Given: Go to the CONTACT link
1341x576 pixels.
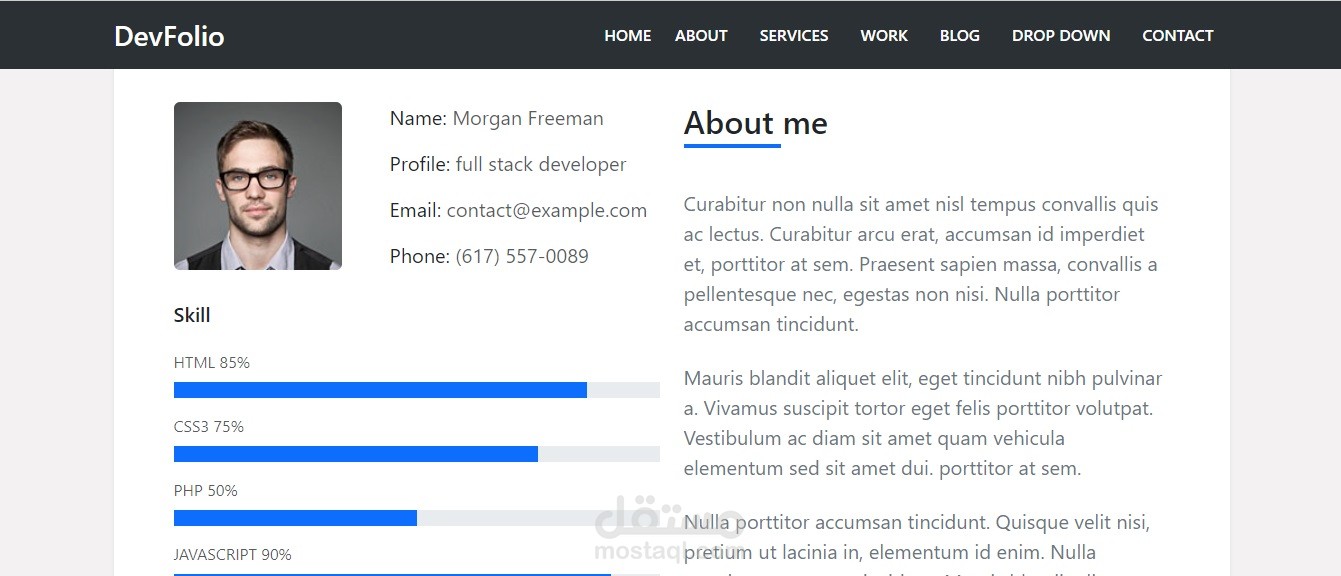Looking at the screenshot, I should click(x=1178, y=35).
